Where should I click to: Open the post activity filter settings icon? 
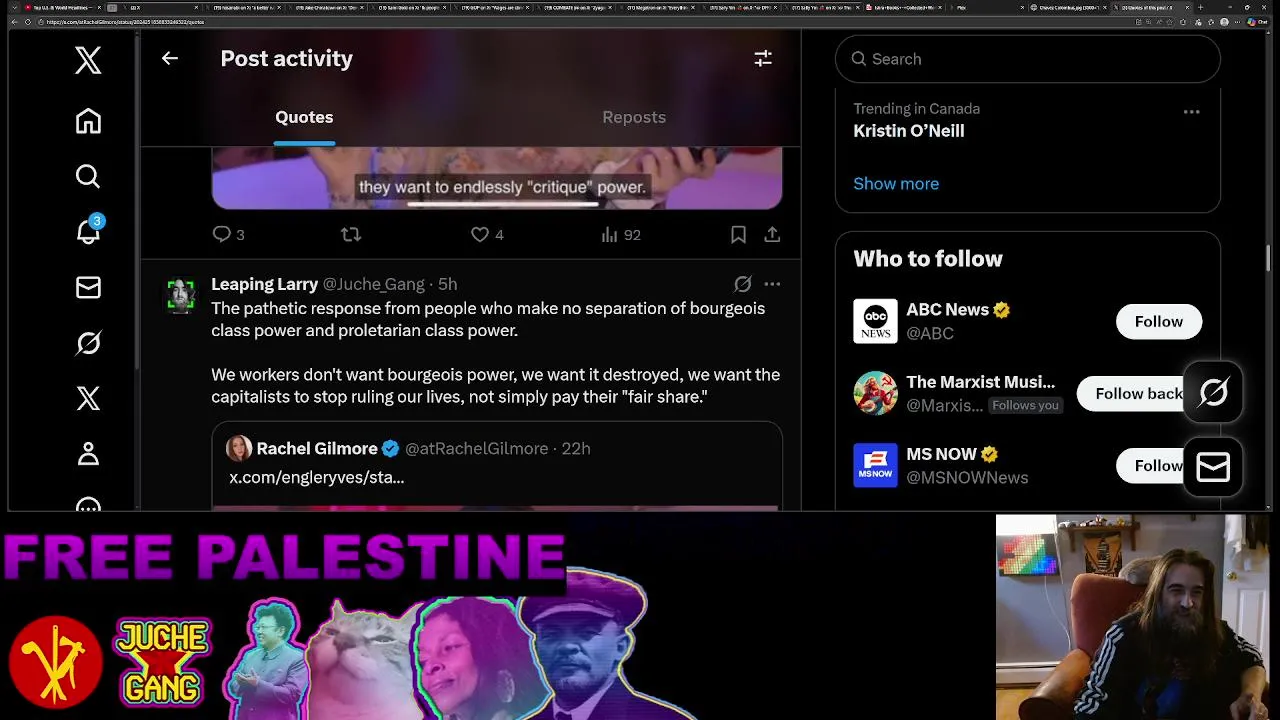pyautogui.click(x=763, y=59)
